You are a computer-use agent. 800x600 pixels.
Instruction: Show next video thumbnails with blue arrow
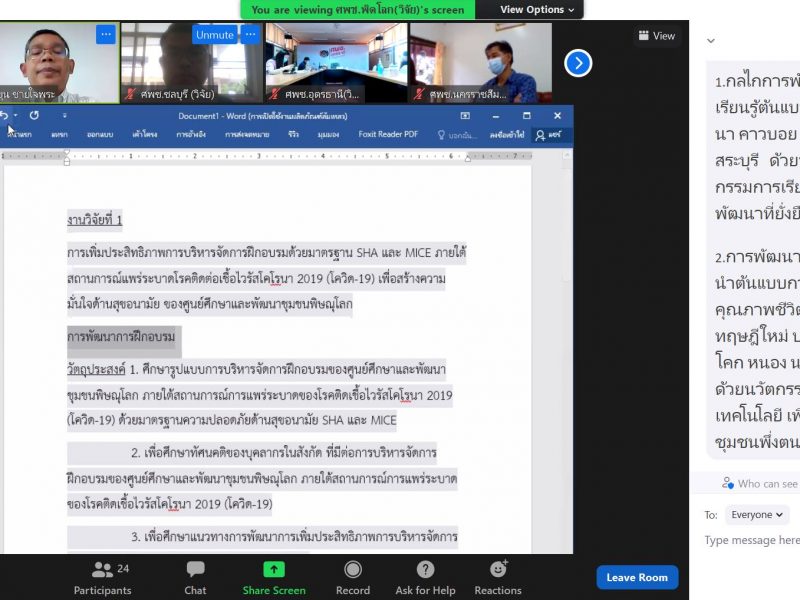click(578, 63)
